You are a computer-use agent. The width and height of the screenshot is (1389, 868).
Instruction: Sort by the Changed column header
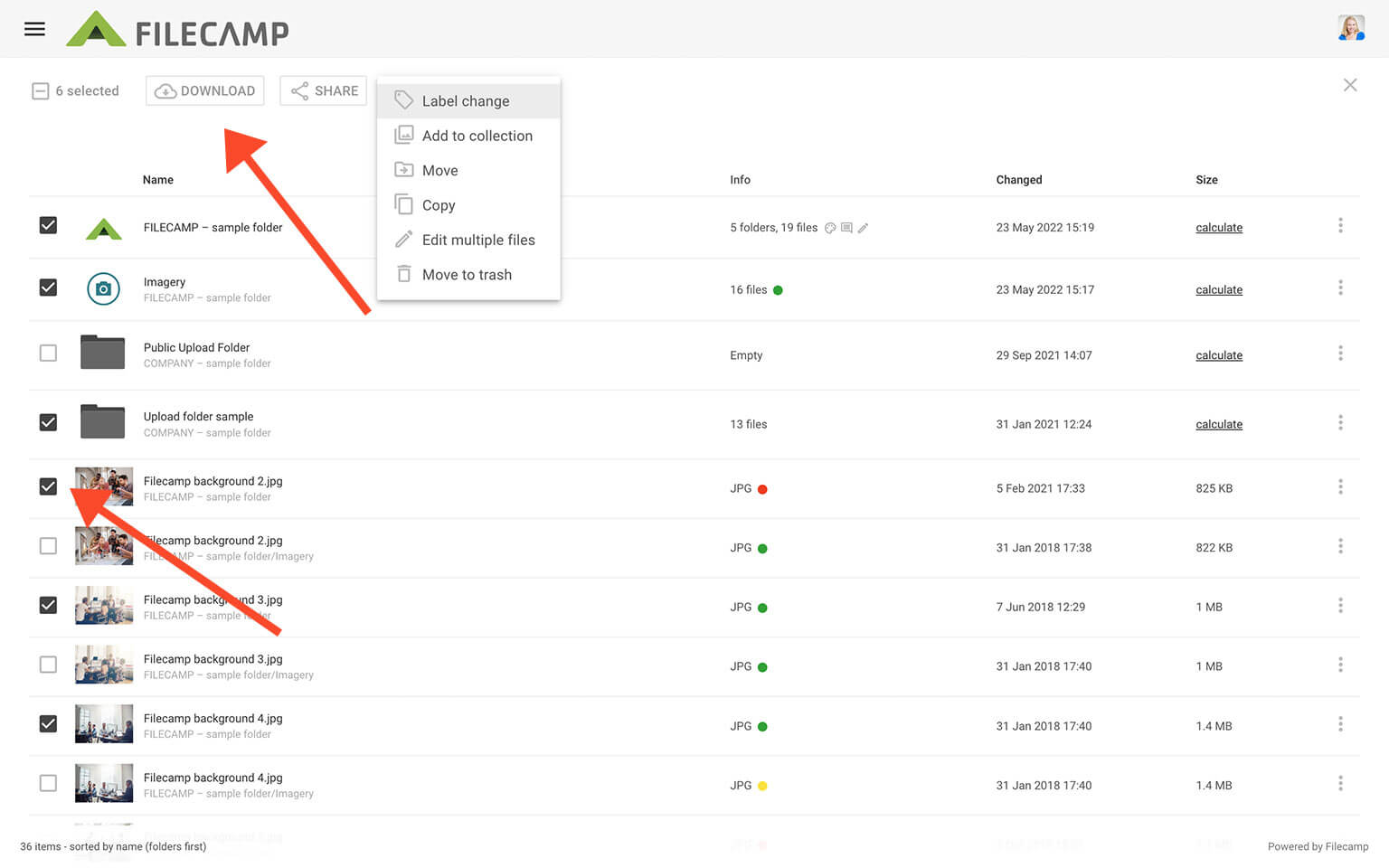click(1019, 180)
